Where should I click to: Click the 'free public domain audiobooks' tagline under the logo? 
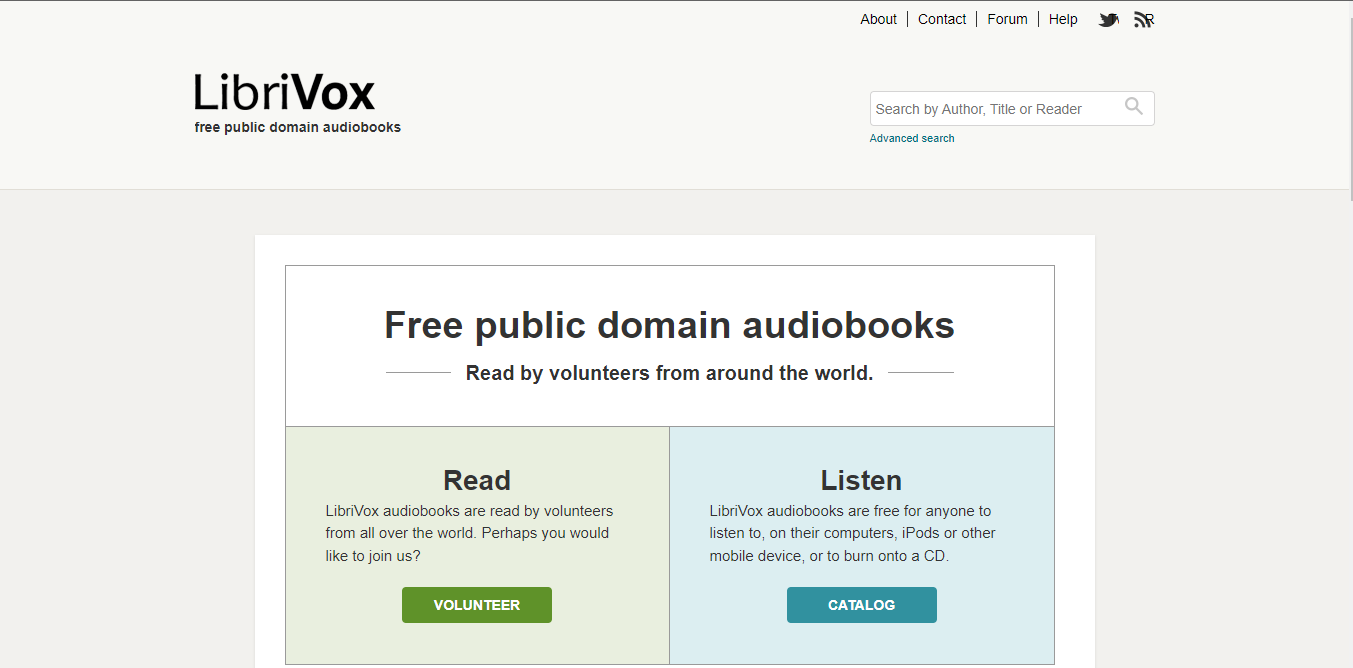pos(298,127)
